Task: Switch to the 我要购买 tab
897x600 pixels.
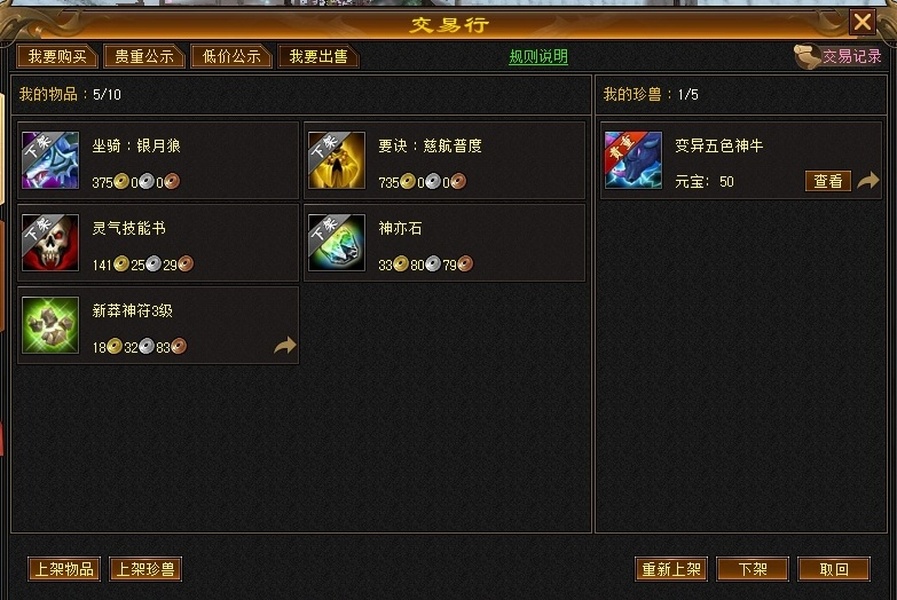Action: [57, 57]
